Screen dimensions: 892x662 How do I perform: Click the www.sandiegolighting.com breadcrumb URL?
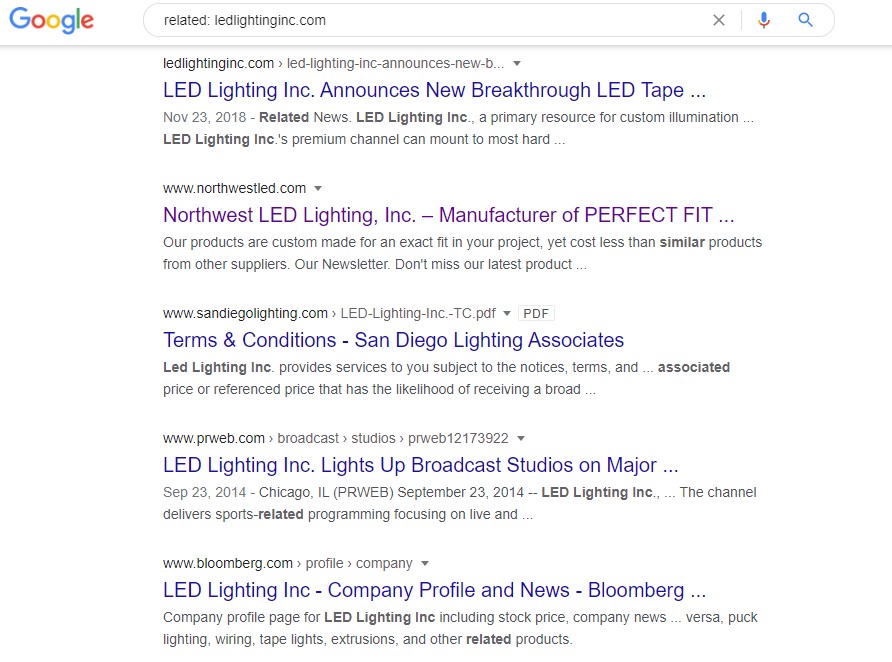pos(245,313)
